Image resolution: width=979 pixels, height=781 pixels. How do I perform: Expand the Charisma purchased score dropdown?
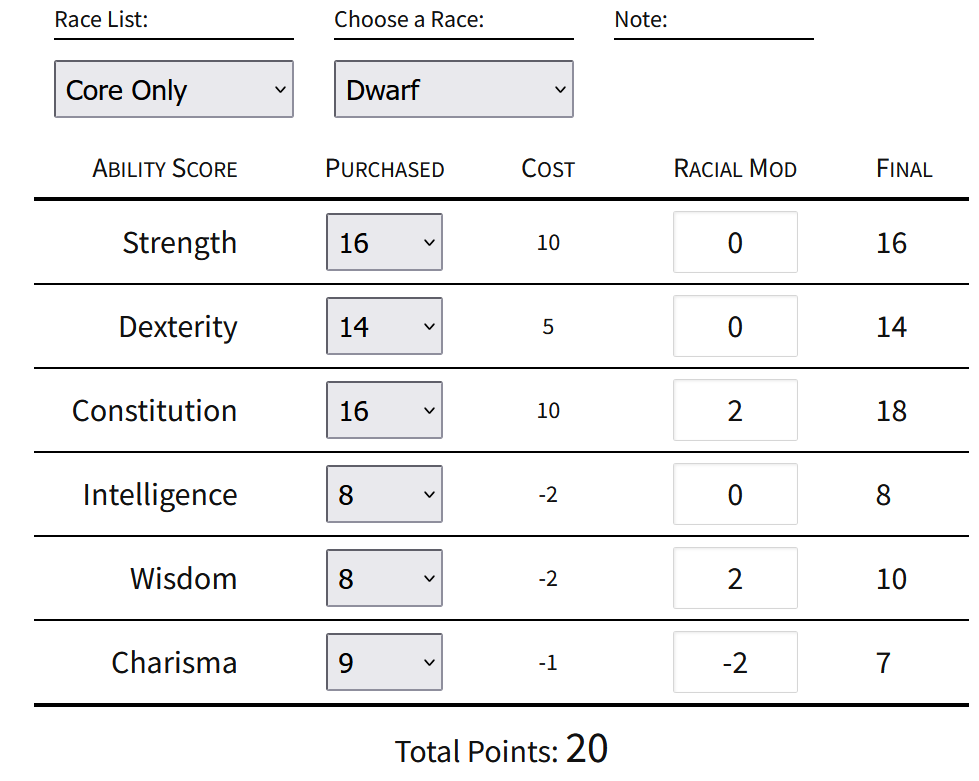click(384, 662)
